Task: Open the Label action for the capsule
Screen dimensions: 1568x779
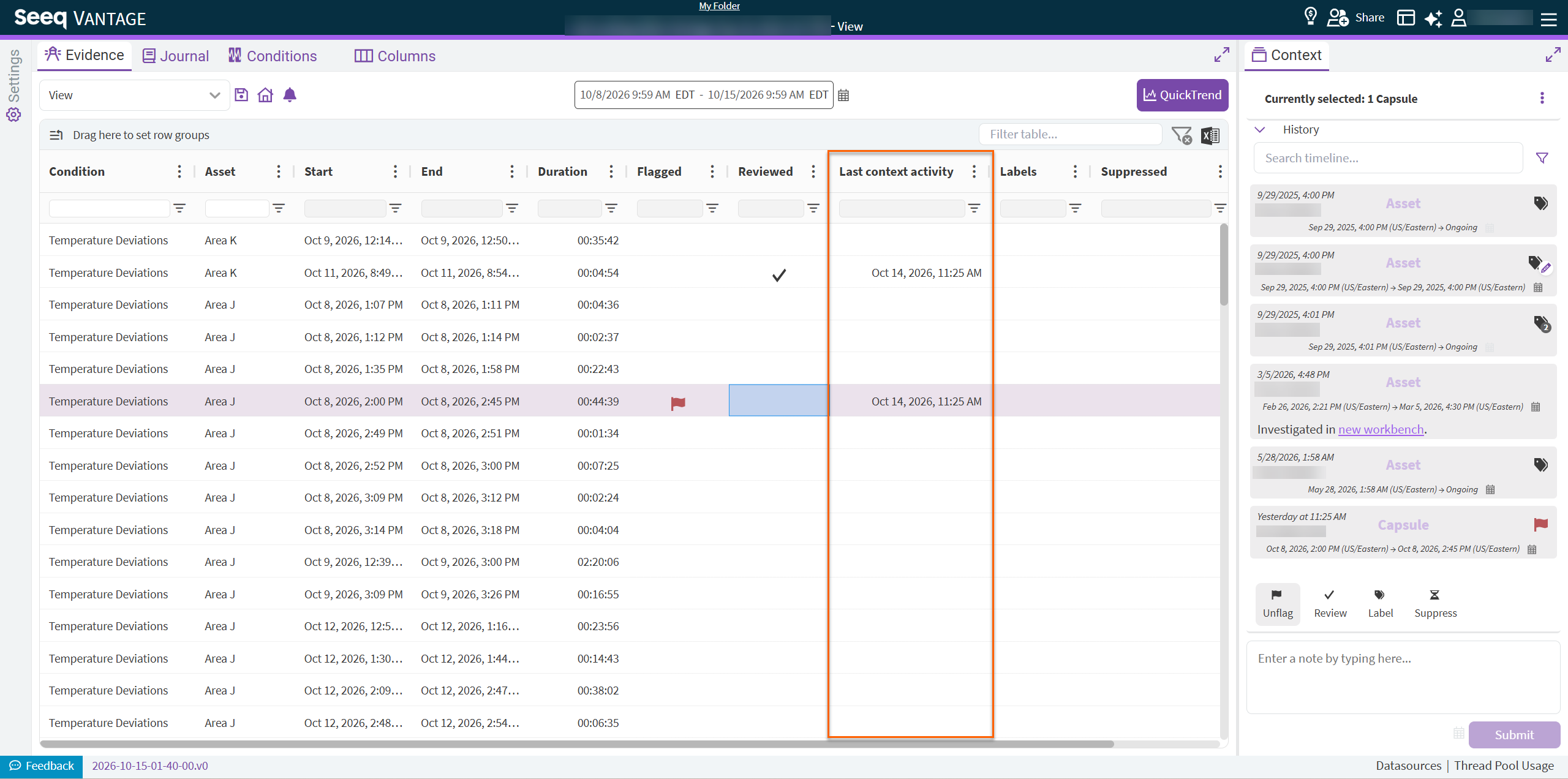Action: click(x=1381, y=604)
